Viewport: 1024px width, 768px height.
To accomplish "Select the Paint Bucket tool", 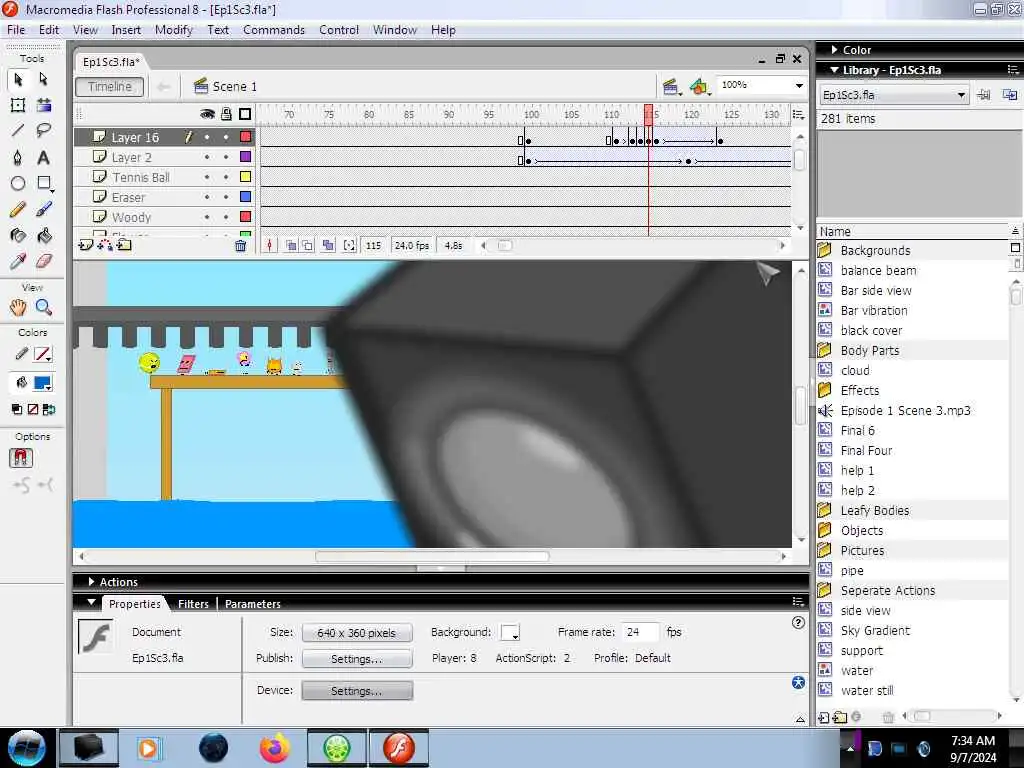I will click(x=44, y=236).
